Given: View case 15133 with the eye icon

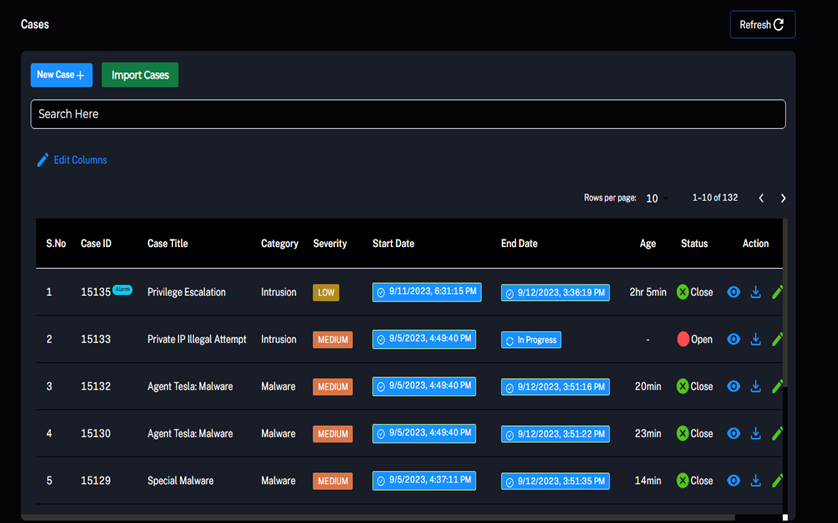Looking at the screenshot, I should pos(733,339).
